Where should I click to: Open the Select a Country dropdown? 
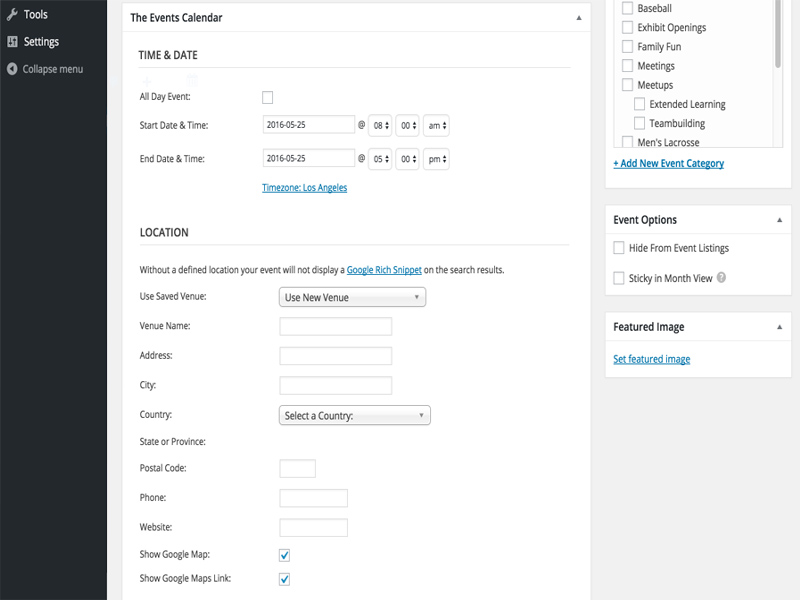point(353,414)
